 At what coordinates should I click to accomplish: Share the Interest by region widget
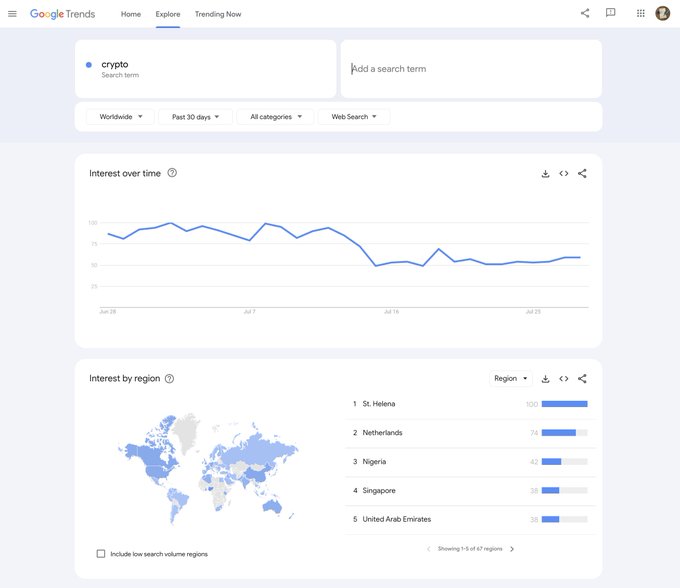click(x=582, y=379)
